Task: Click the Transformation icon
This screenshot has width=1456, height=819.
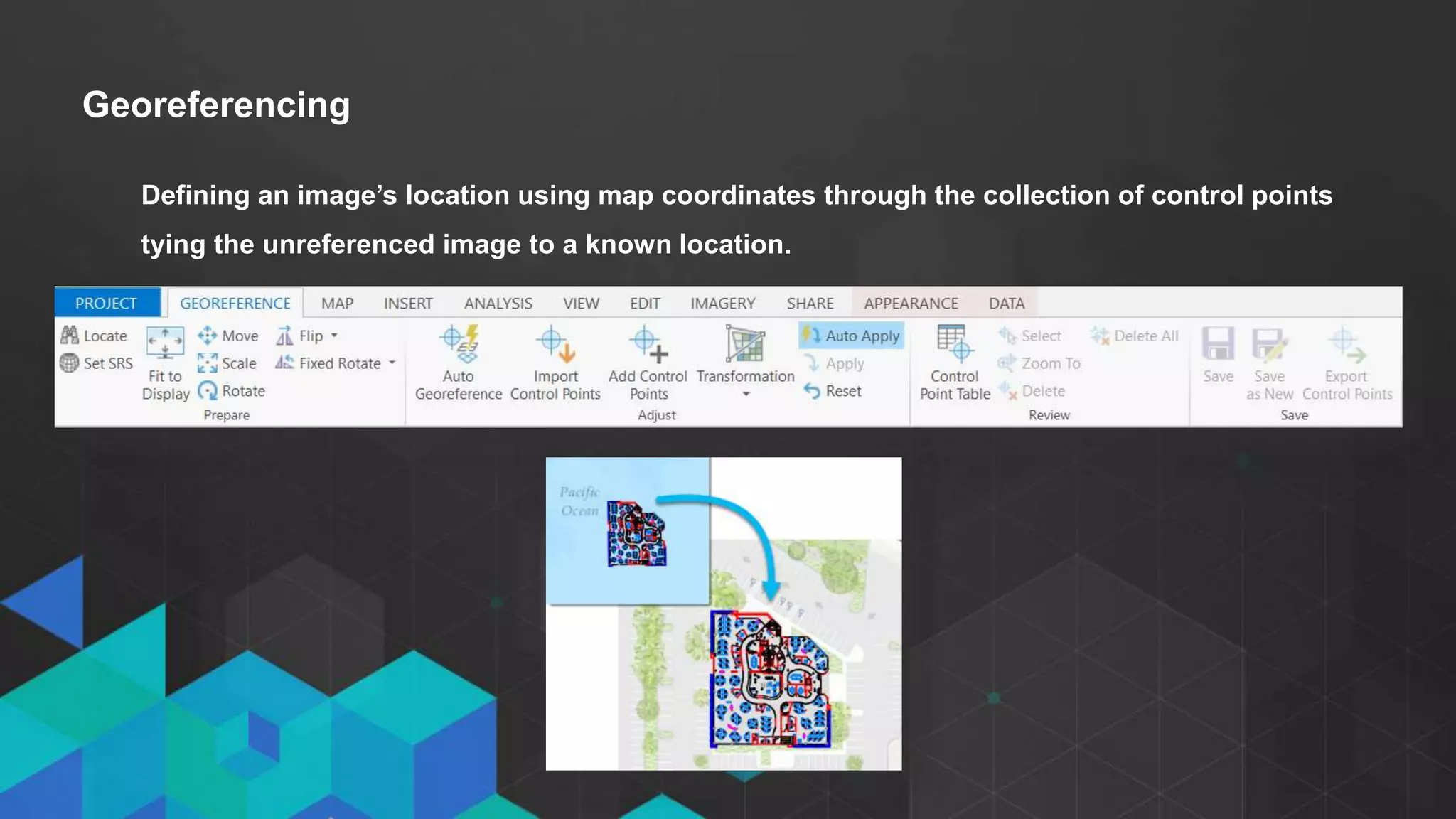Action: [x=745, y=344]
